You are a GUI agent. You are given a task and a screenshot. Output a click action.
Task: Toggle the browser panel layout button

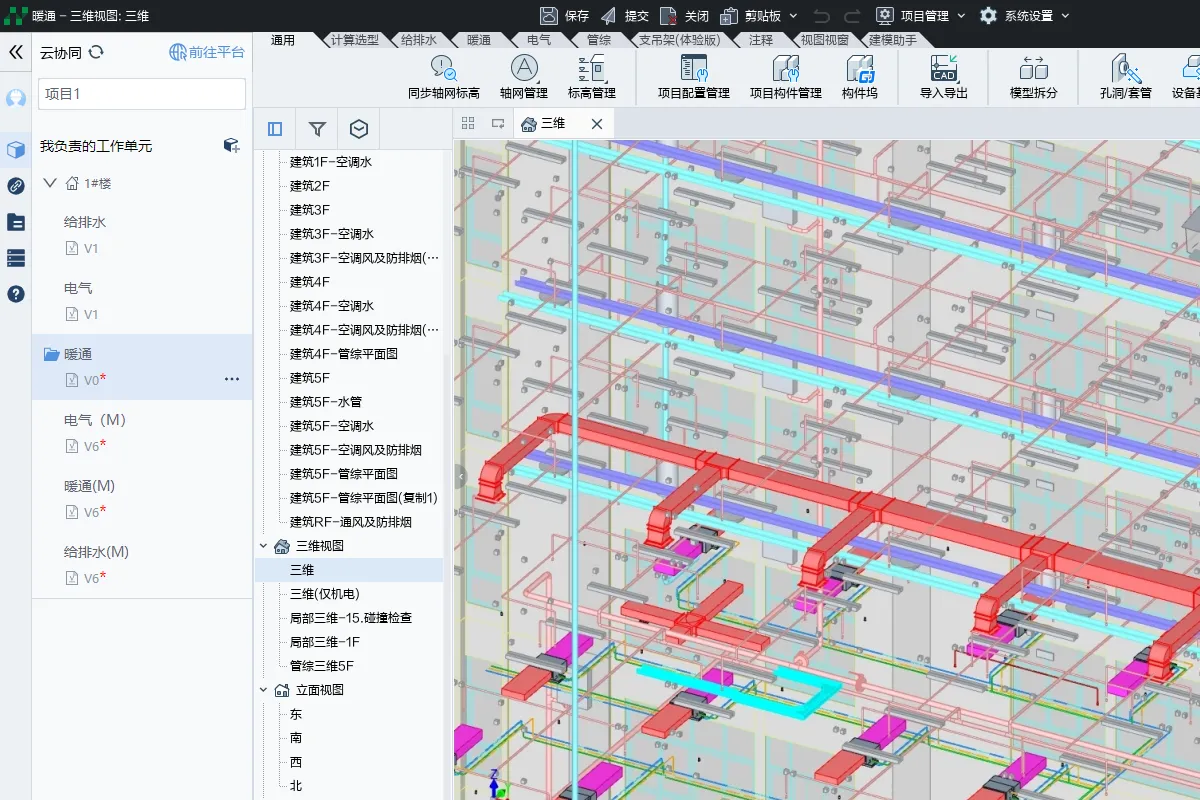tap(275, 129)
